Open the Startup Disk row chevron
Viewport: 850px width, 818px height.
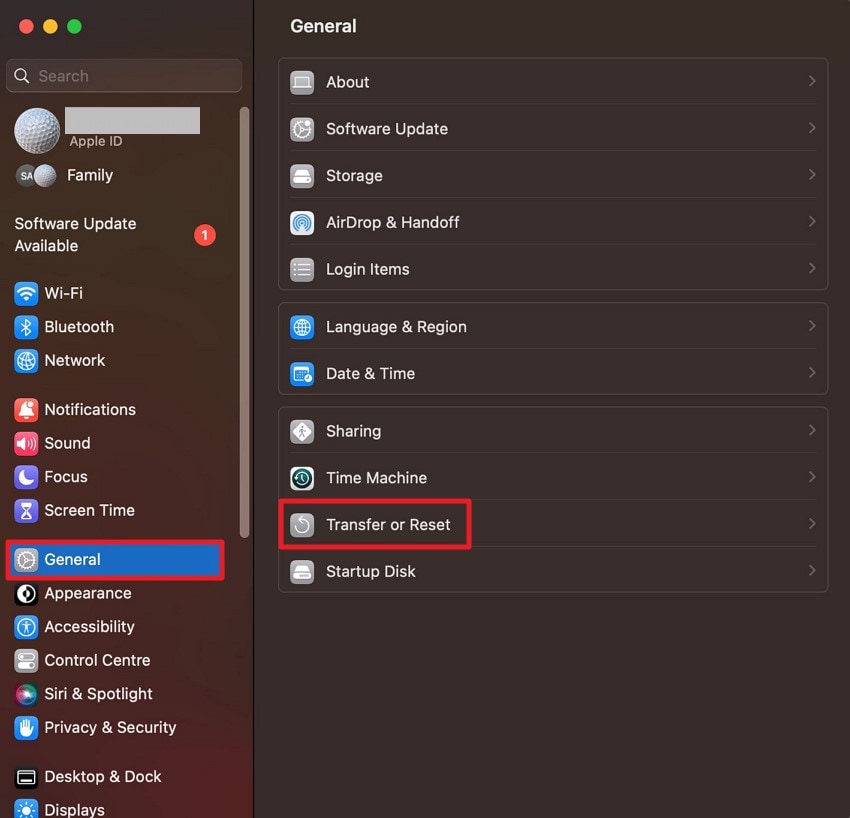tap(812, 570)
